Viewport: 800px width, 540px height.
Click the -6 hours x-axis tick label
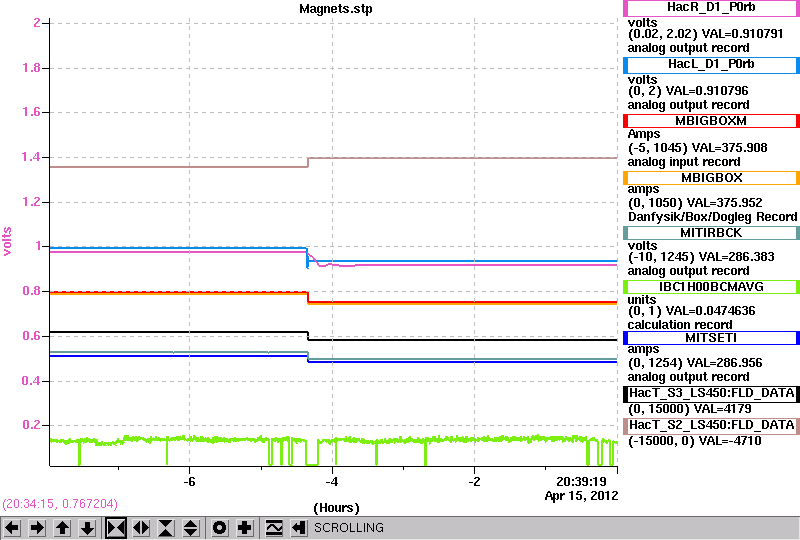click(189, 482)
